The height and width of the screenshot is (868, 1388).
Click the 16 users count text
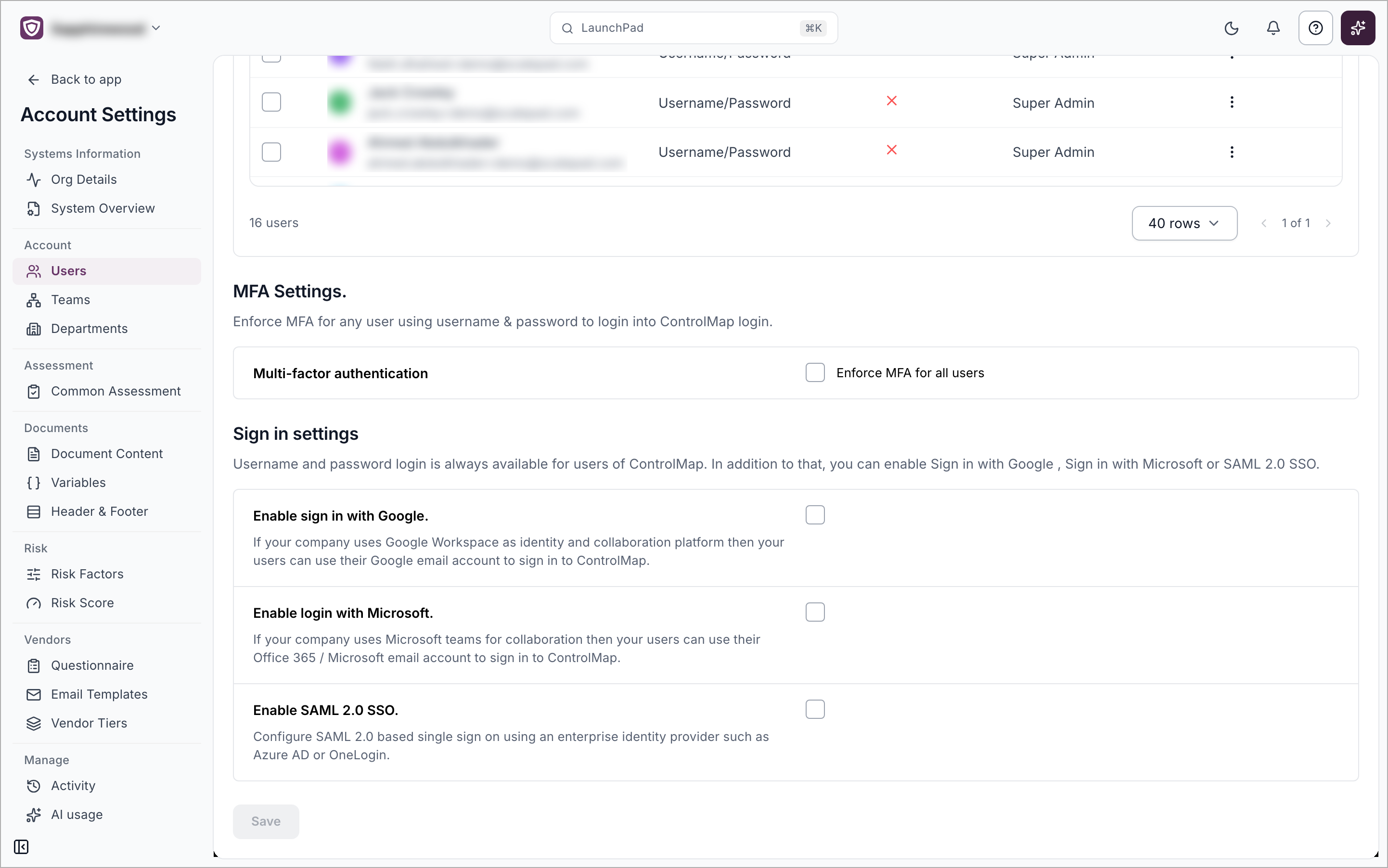click(x=274, y=223)
